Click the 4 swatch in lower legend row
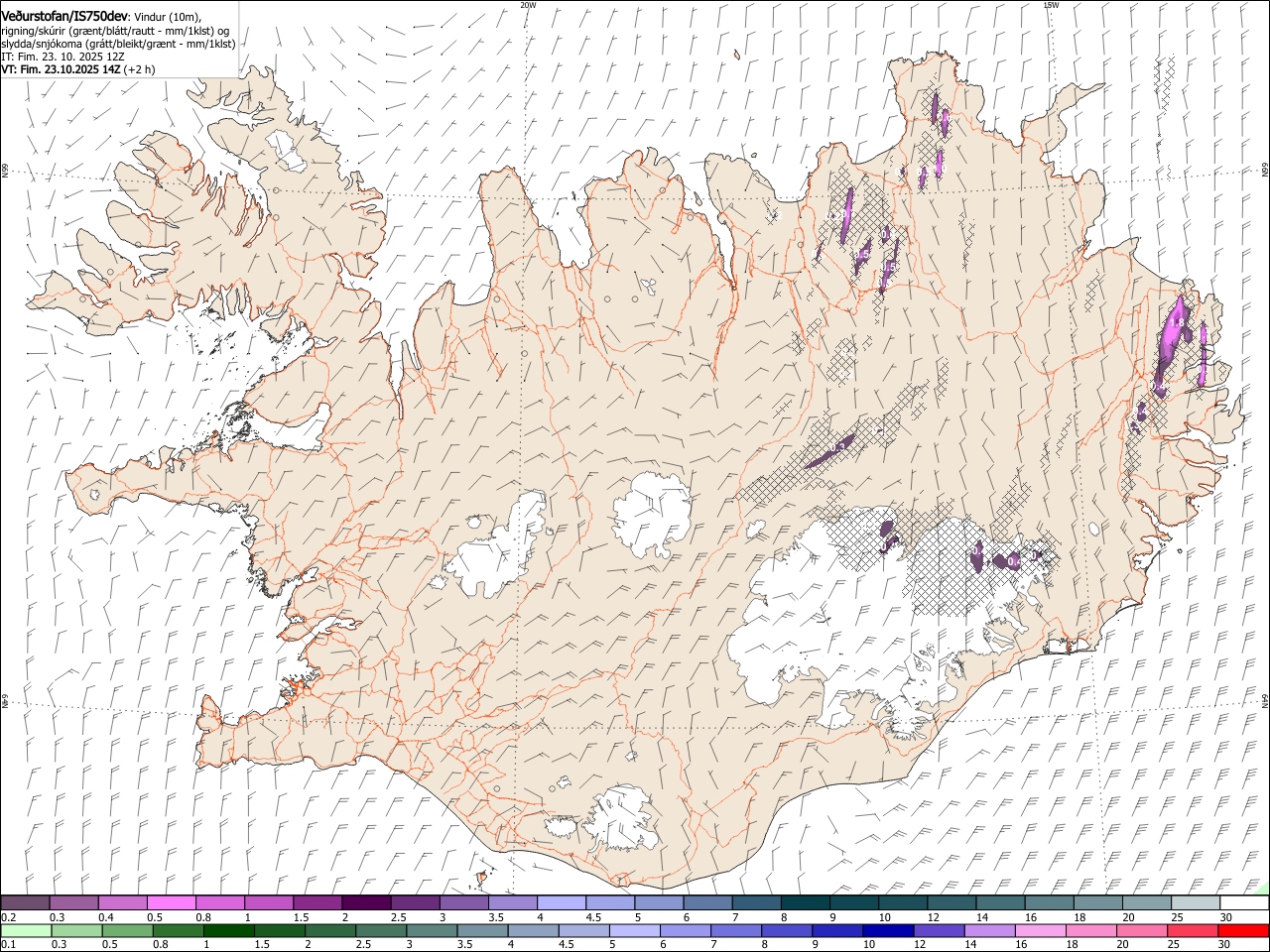The image size is (1270, 952). pyautogui.click(x=533, y=931)
